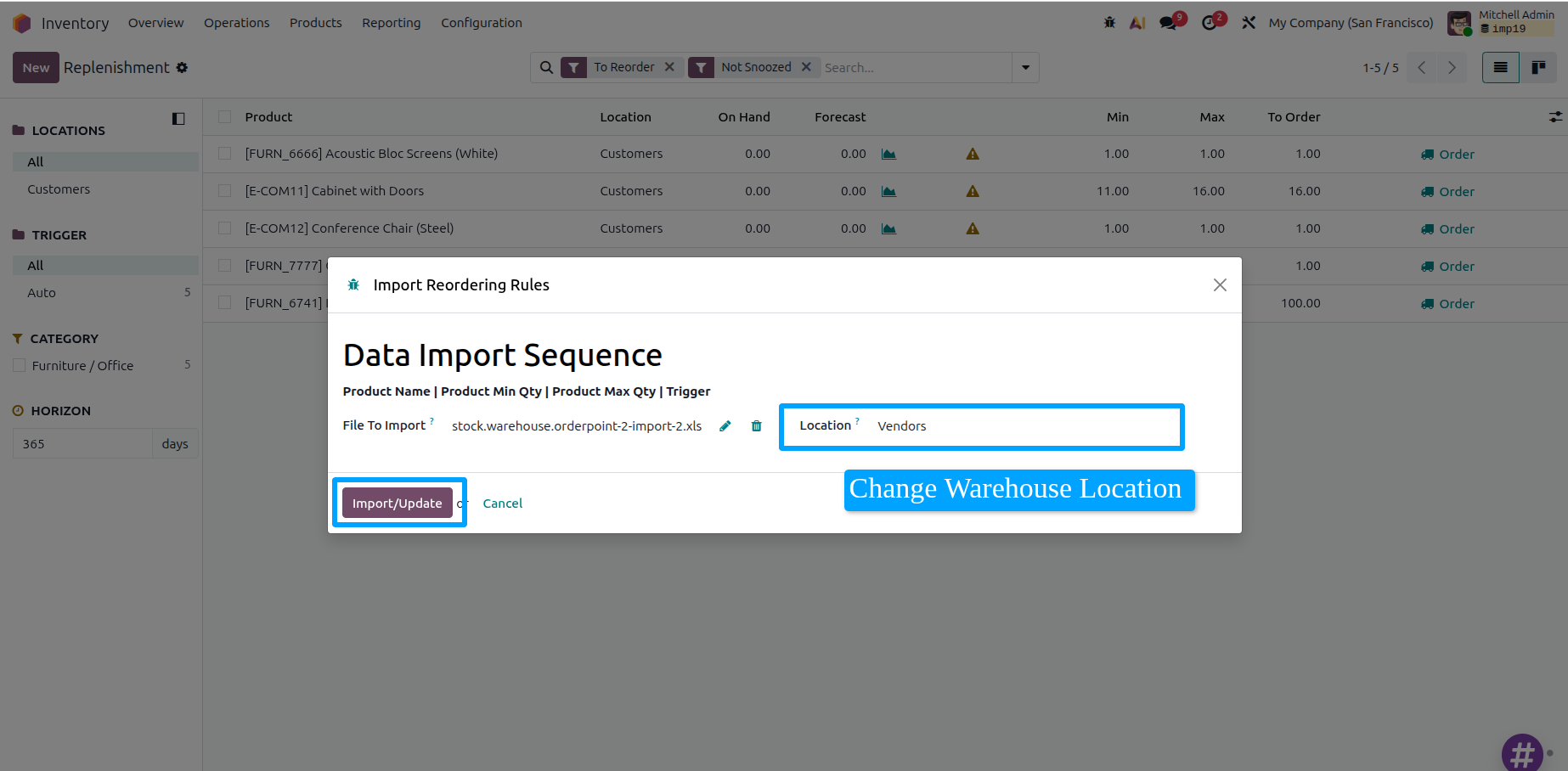Screen dimensions: 1568x771
Task: Select All under Trigger
Action: [x=105, y=265]
